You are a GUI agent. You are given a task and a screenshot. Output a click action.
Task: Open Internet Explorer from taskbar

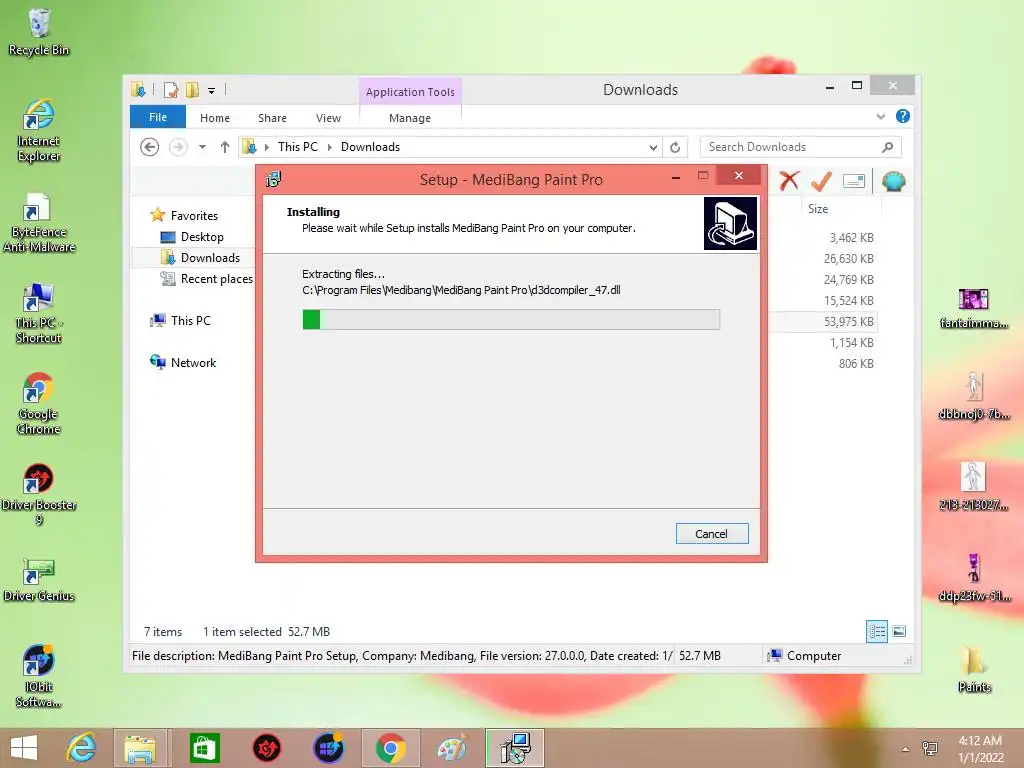[81, 748]
